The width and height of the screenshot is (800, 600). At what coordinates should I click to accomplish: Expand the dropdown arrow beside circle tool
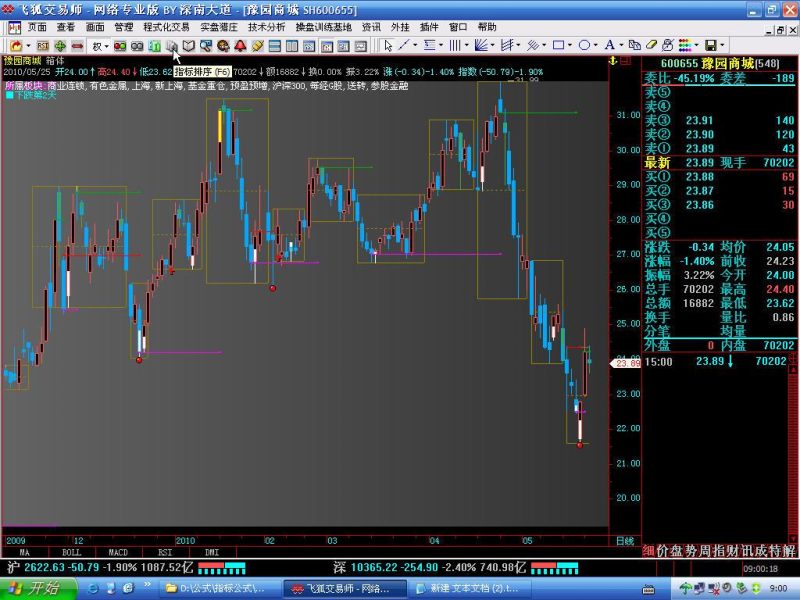pyautogui.click(x=596, y=46)
